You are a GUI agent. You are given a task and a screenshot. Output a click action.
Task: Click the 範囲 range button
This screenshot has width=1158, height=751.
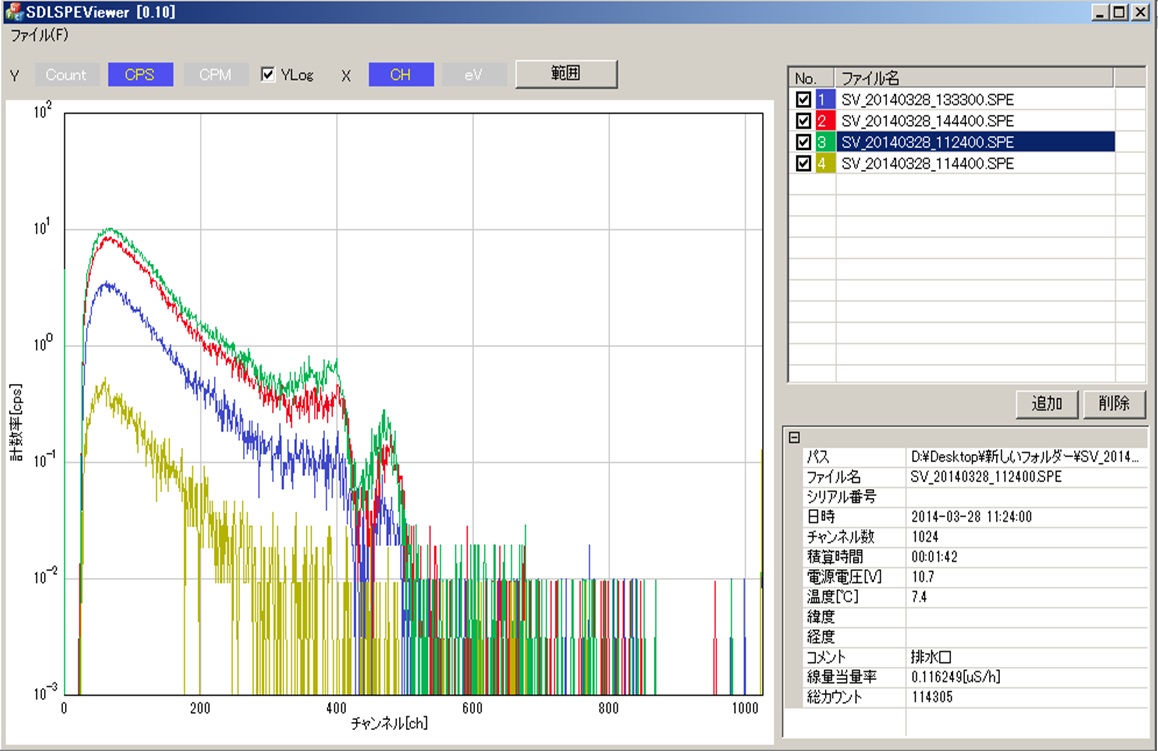[566, 74]
